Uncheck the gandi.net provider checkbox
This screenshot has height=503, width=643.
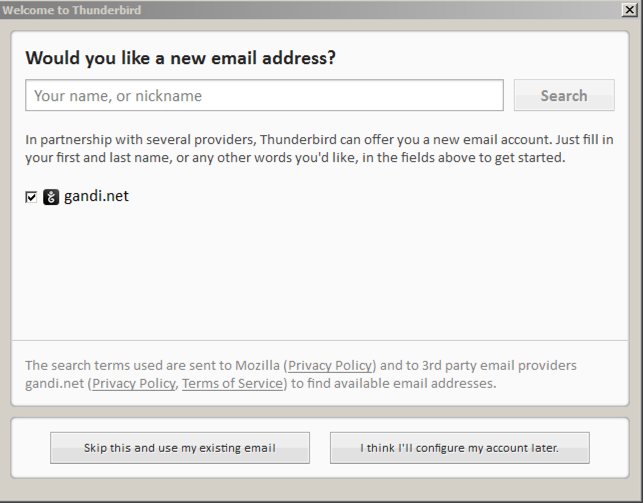[31, 197]
